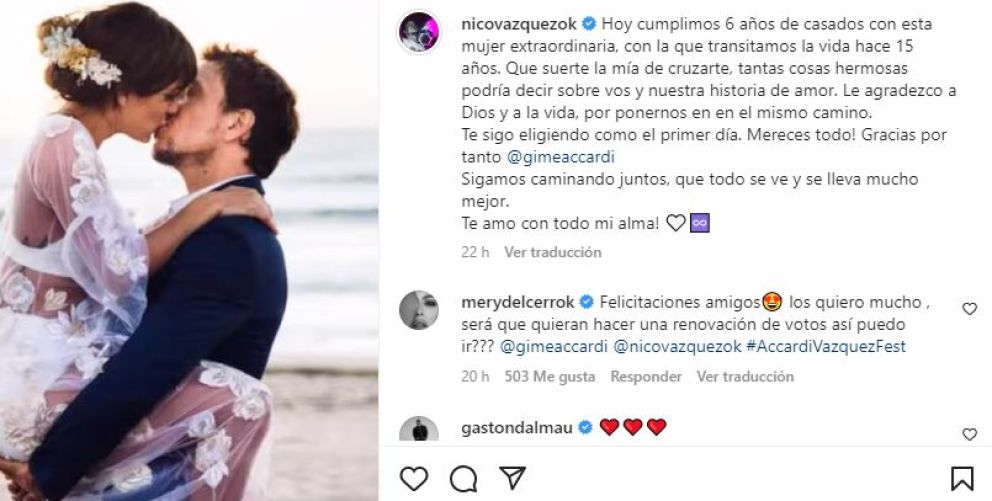Like the post with the heart icon
Screen dimensions: 992x501
coord(414,478)
